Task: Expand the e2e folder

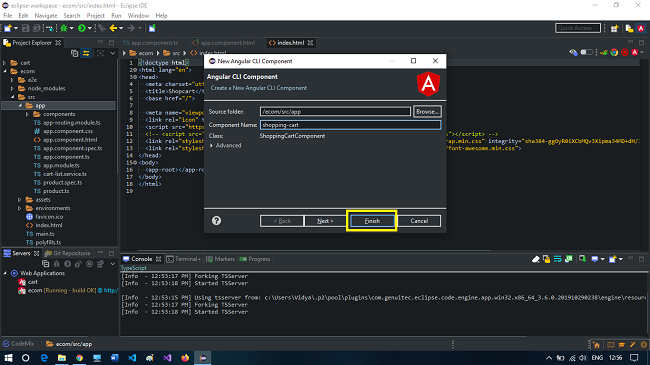Action: [x=12, y=80]
